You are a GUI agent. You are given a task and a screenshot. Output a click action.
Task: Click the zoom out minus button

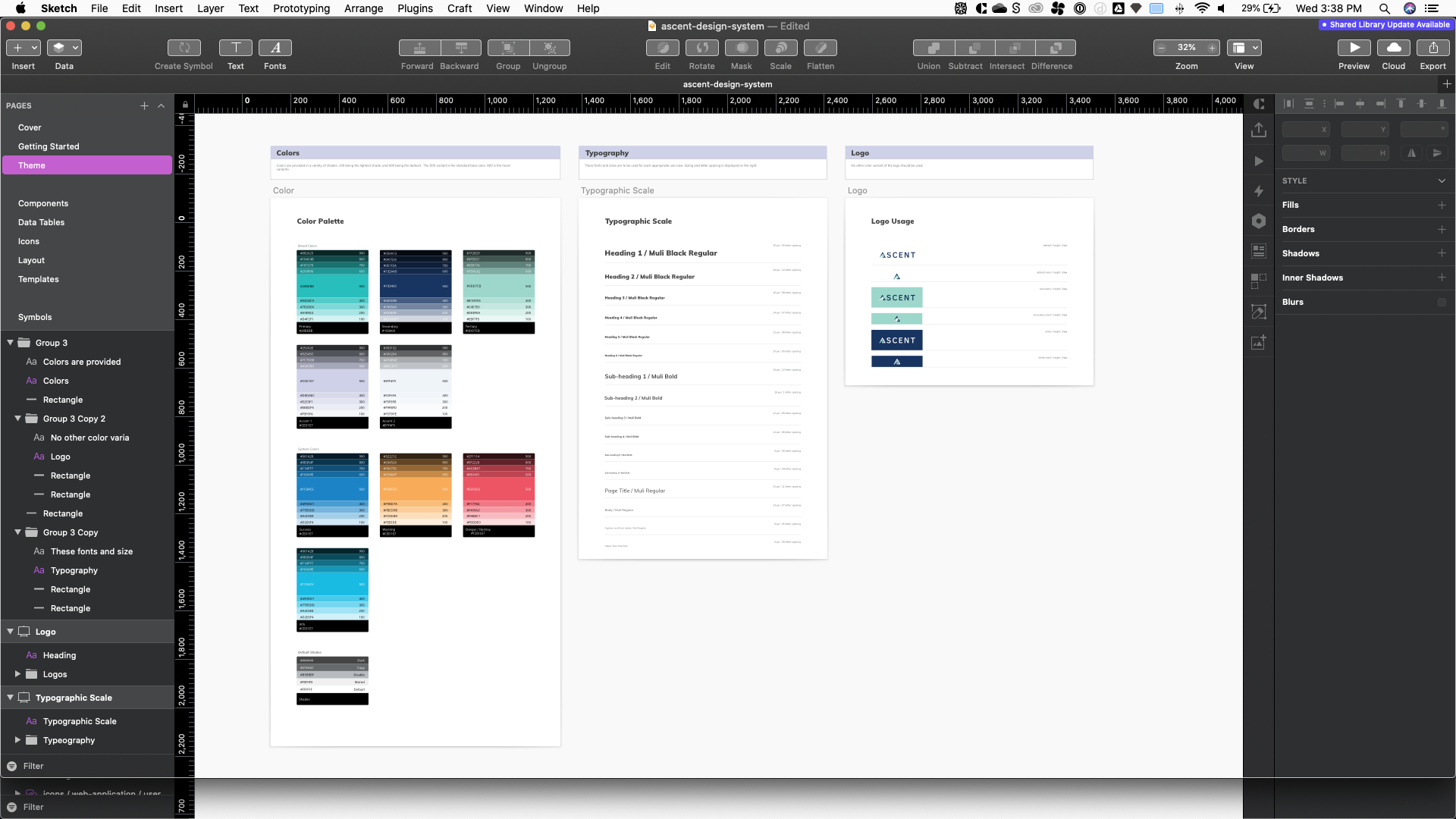coord(1161,48)
